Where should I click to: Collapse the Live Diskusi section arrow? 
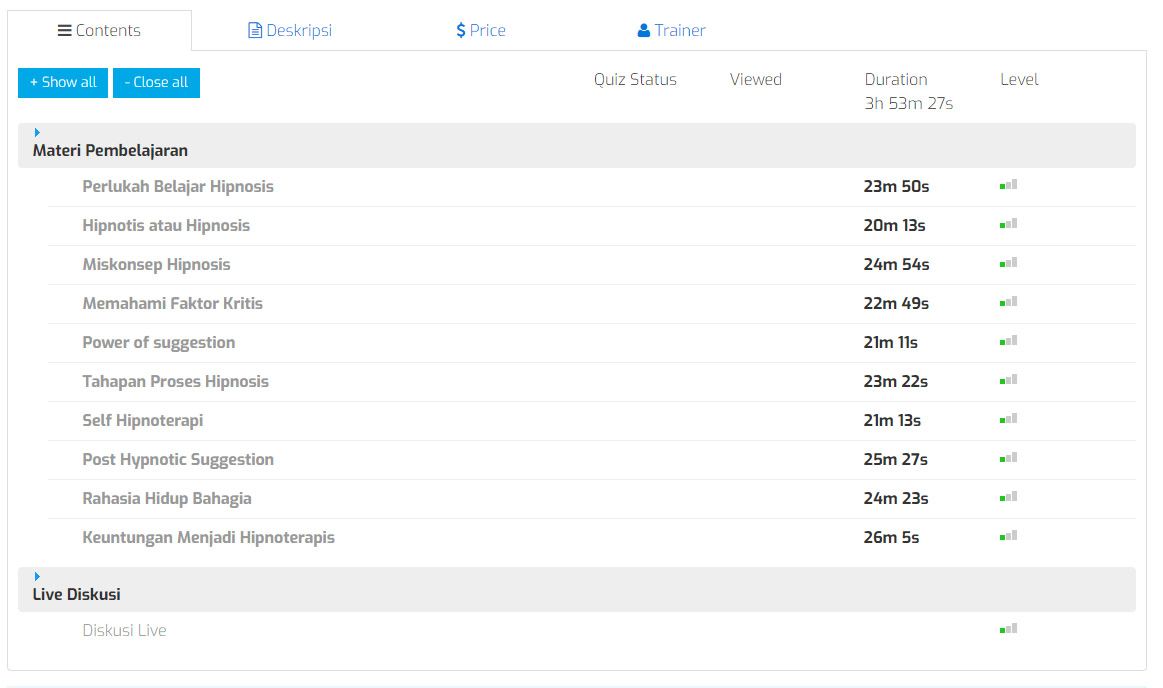click(x=37, y=576)
